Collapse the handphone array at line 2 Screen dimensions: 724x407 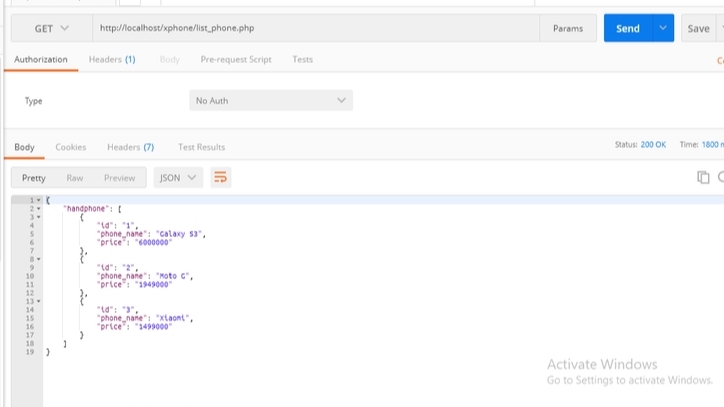(39, 209)
